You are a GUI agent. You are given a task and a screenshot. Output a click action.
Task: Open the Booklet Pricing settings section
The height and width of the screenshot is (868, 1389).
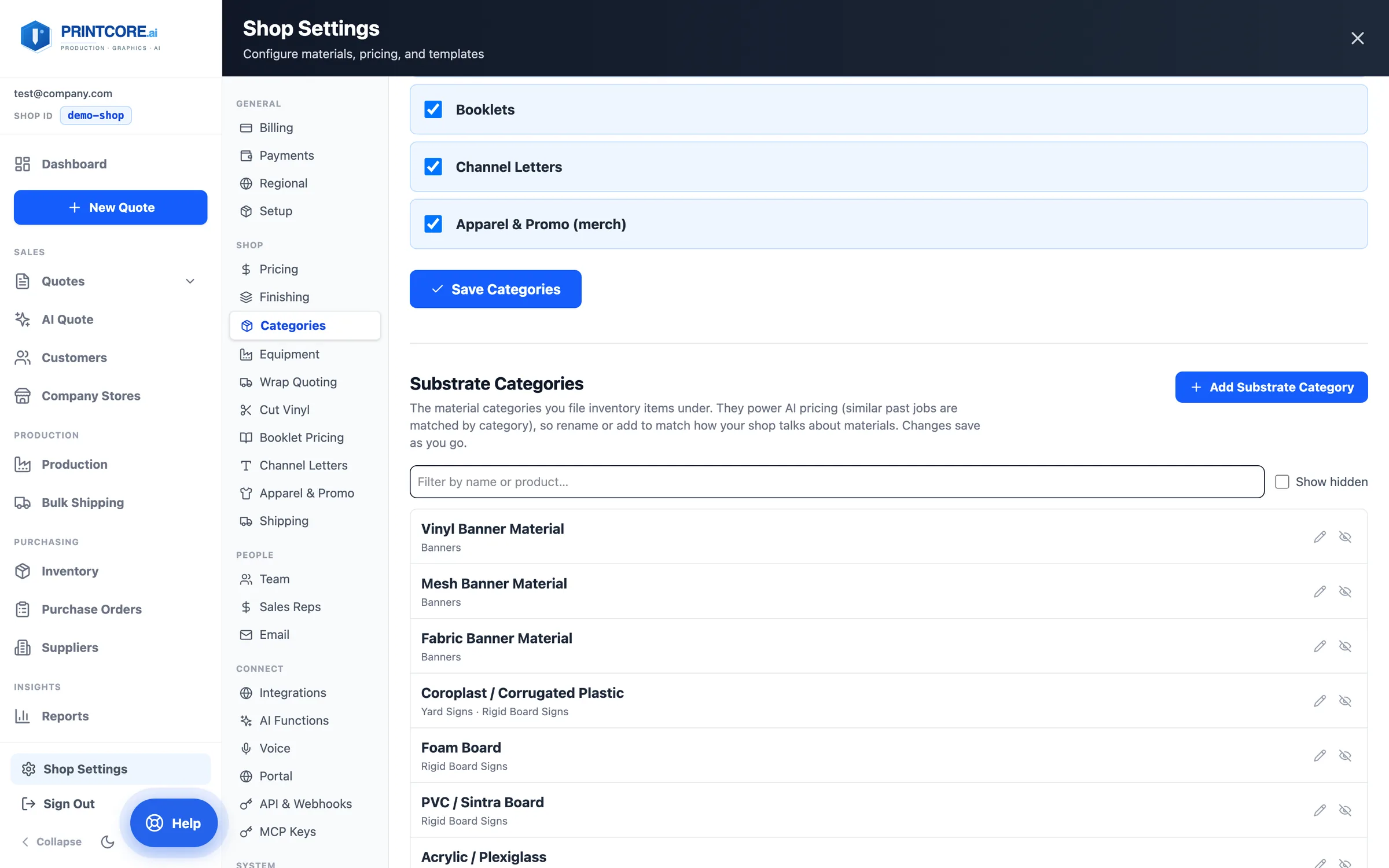click(305, 437)
